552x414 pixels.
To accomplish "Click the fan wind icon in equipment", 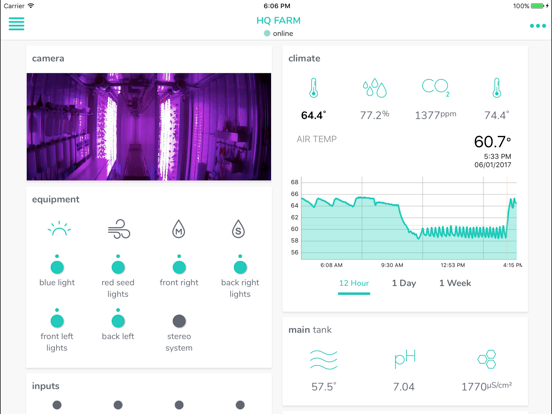I will [x=119, y=229].
